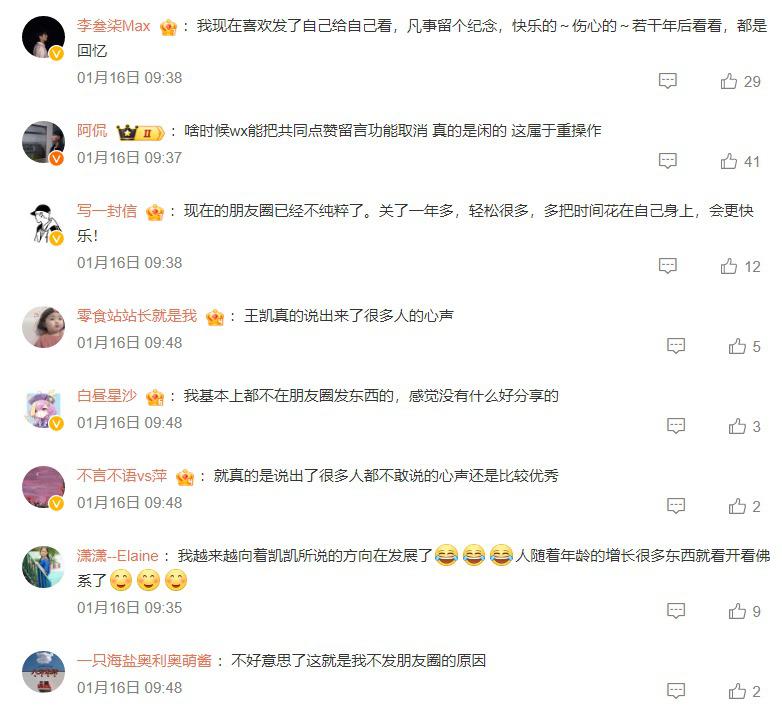Screen dimensions: 782x710
Task: Like 潇潇--Elaine's comment with 9 likes
Action: 744,611
